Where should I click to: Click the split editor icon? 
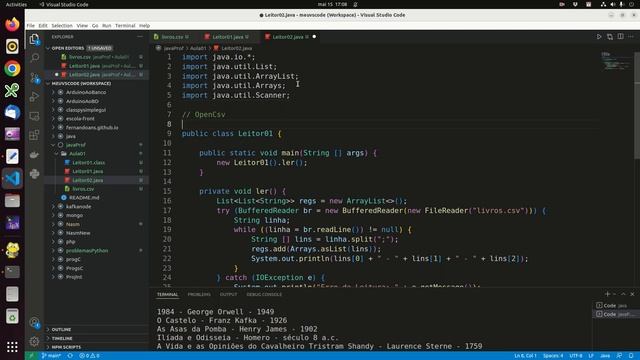click(x=620, y=37)
